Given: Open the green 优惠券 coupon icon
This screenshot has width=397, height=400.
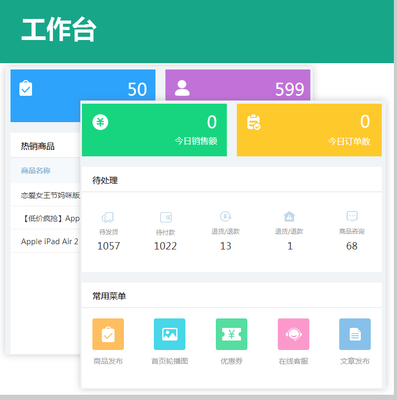Looking at the screenshot, I should [231, 334].
